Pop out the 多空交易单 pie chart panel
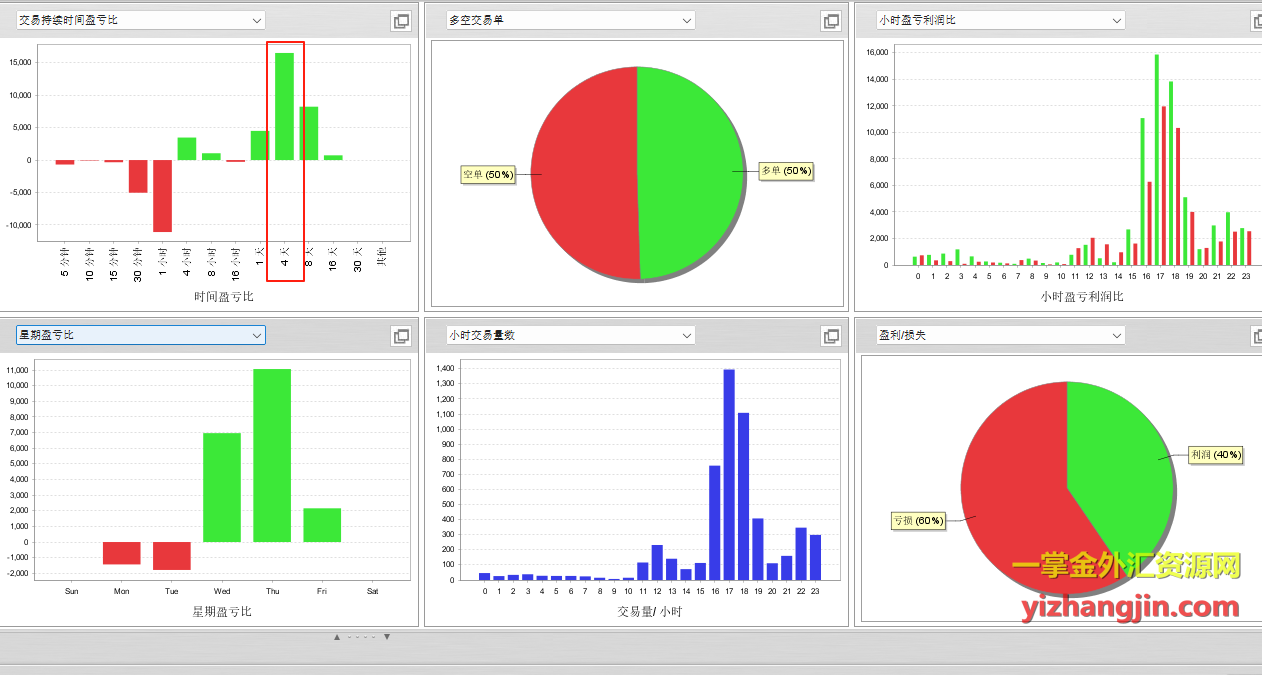This screenshot has height=675, width=1262. [830, 21]
